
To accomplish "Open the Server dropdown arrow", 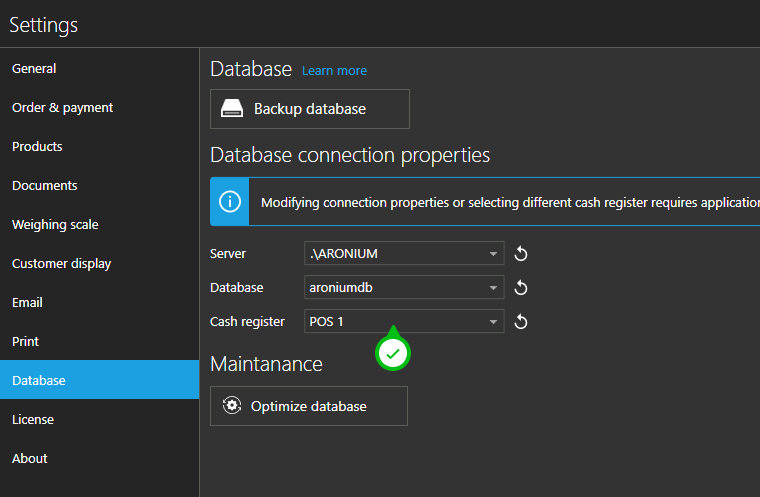I will coord(493,254).
